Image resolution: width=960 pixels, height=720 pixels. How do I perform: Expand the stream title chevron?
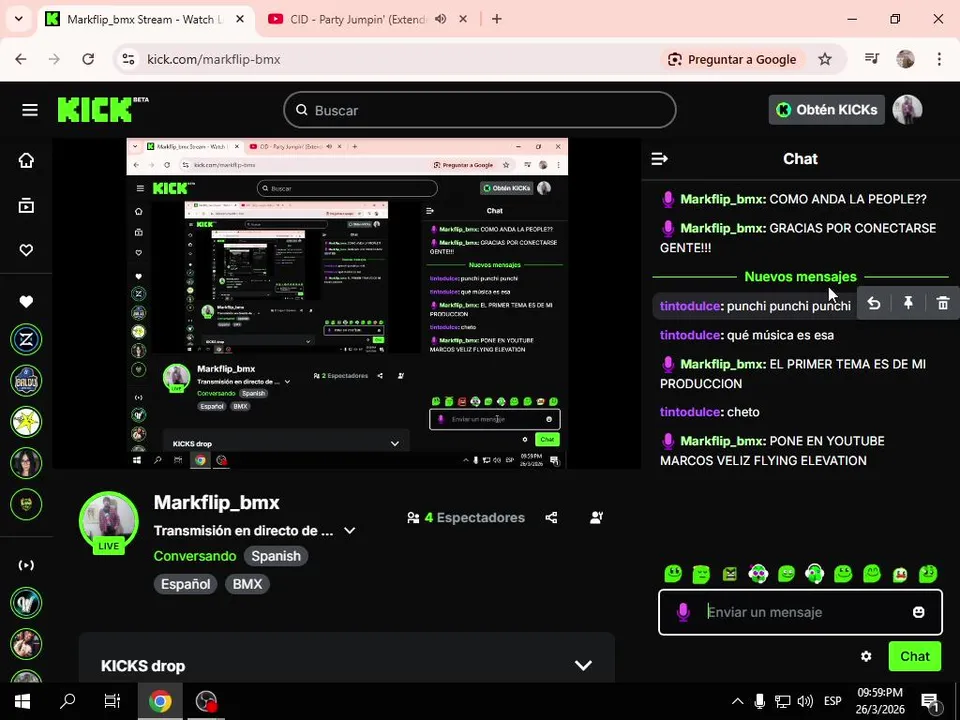pyautogui.click(x=350, y=531)
